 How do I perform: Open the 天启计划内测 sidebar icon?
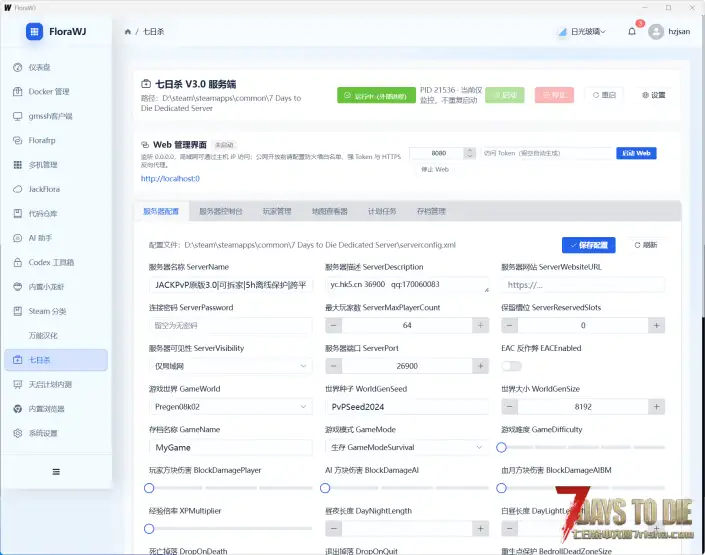click(18, 384)
